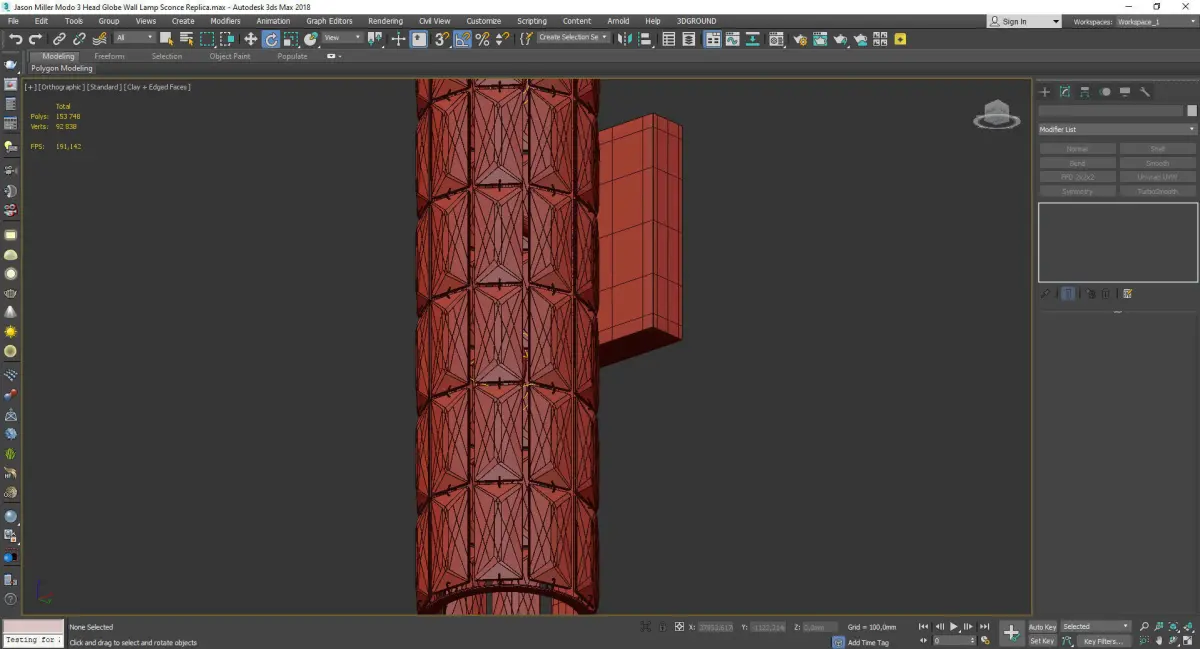Jump to the animation start

click(923, 627)
